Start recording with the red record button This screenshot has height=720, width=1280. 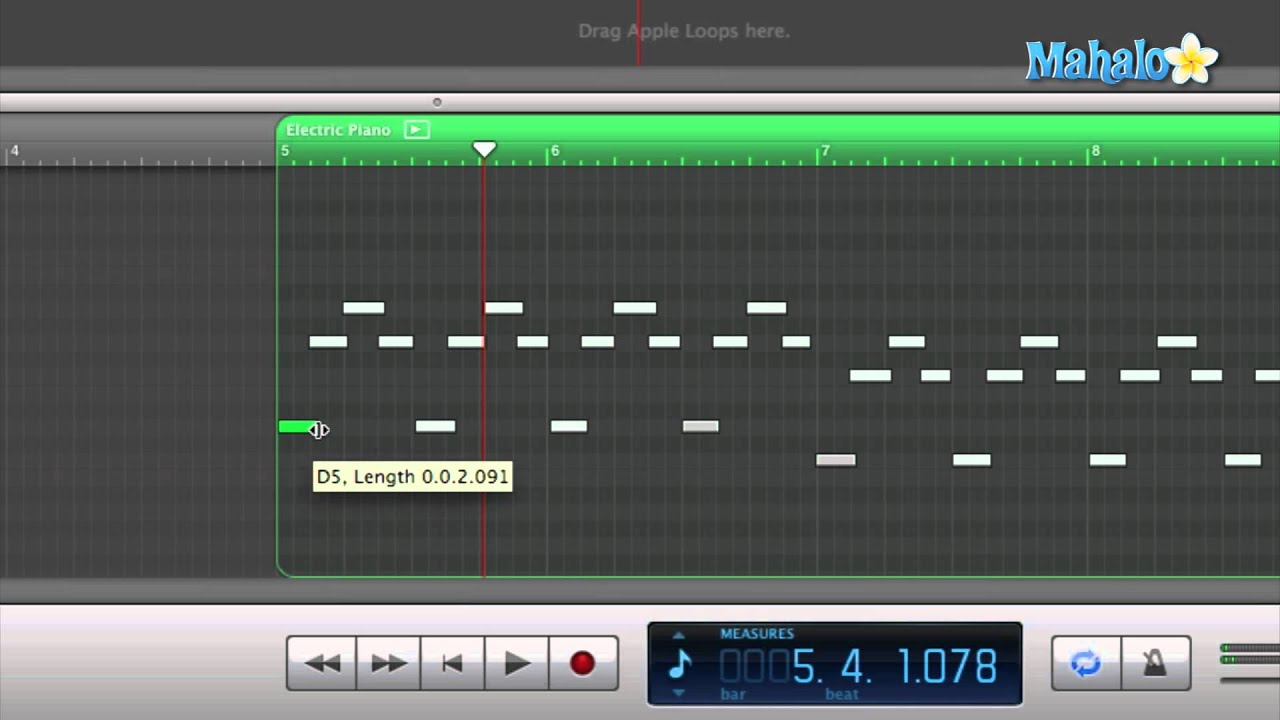[x=583, y=663]
